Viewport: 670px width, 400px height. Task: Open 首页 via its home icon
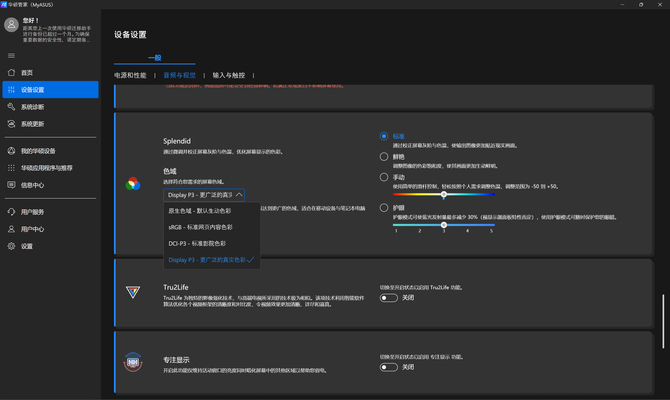tap(12, 73)
